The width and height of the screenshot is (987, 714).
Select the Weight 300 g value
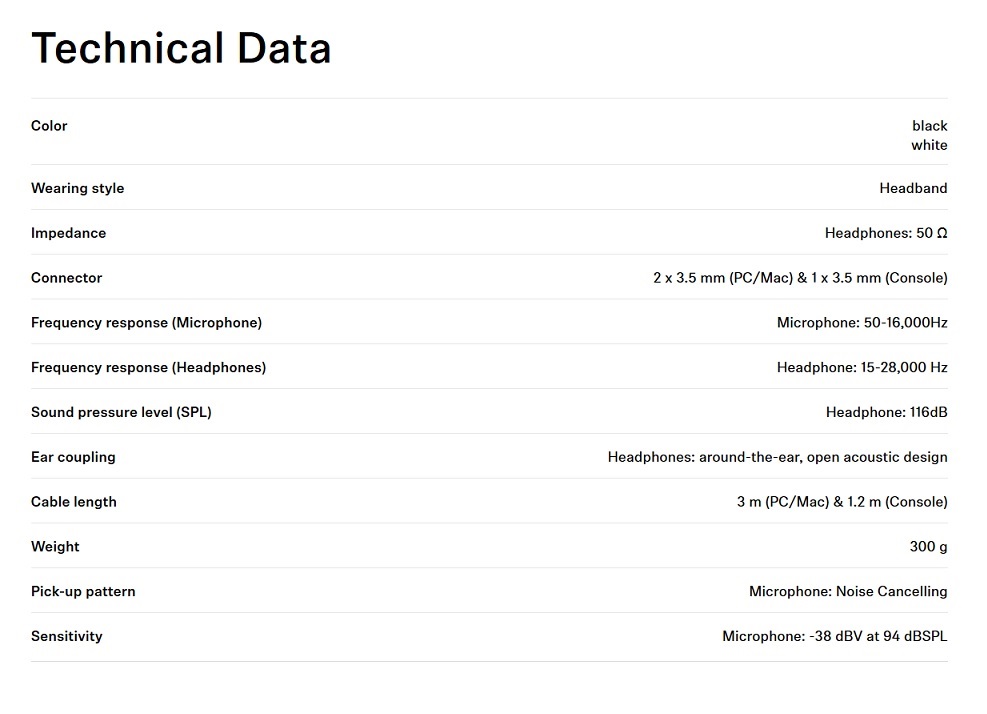coord(928,547)
